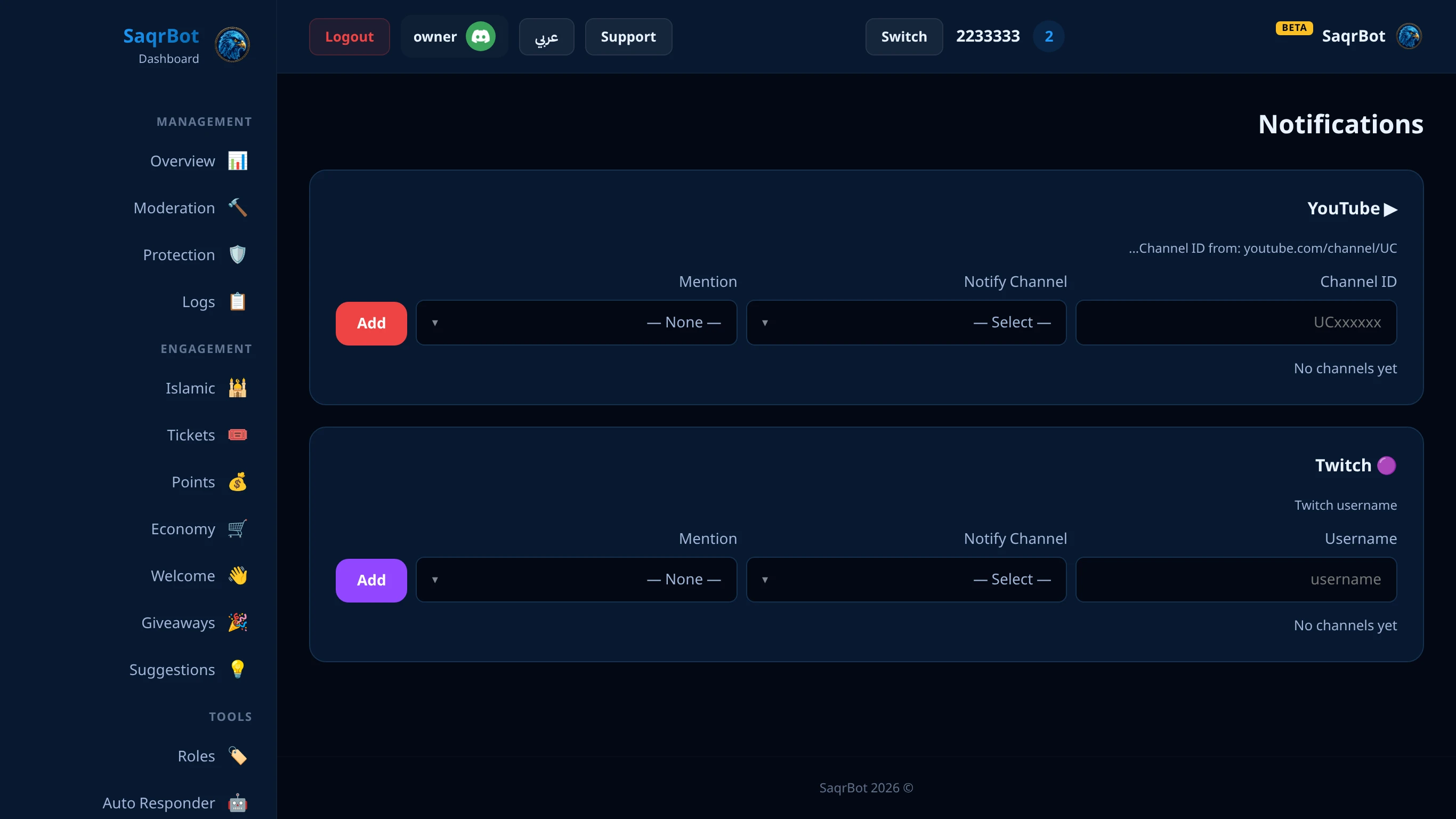This screenshot has height=819, width=1456.
Task: Add the YouTube channel with red Add
Action: (371, 324)
